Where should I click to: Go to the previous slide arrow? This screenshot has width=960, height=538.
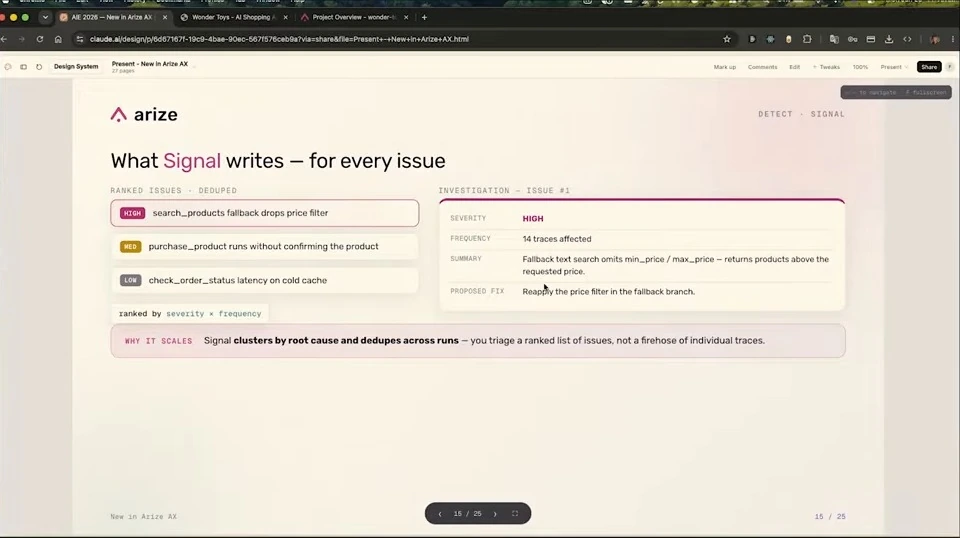coord(440,514)
